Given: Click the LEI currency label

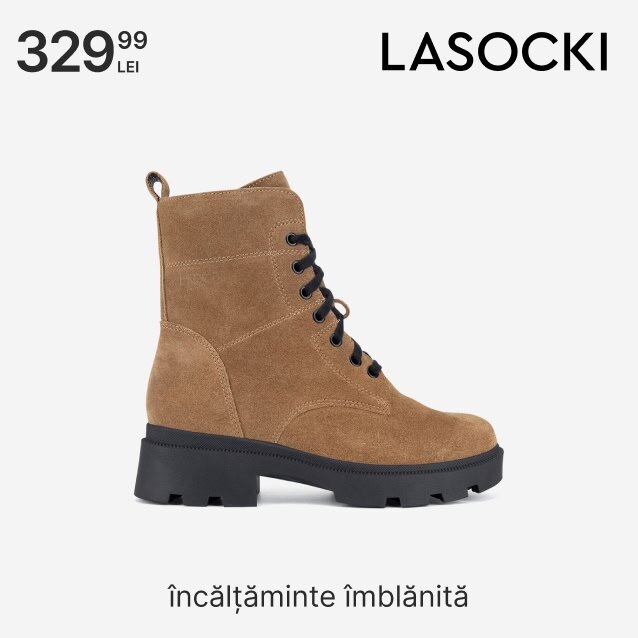Looking at the screenshot, I should (128, 67).
